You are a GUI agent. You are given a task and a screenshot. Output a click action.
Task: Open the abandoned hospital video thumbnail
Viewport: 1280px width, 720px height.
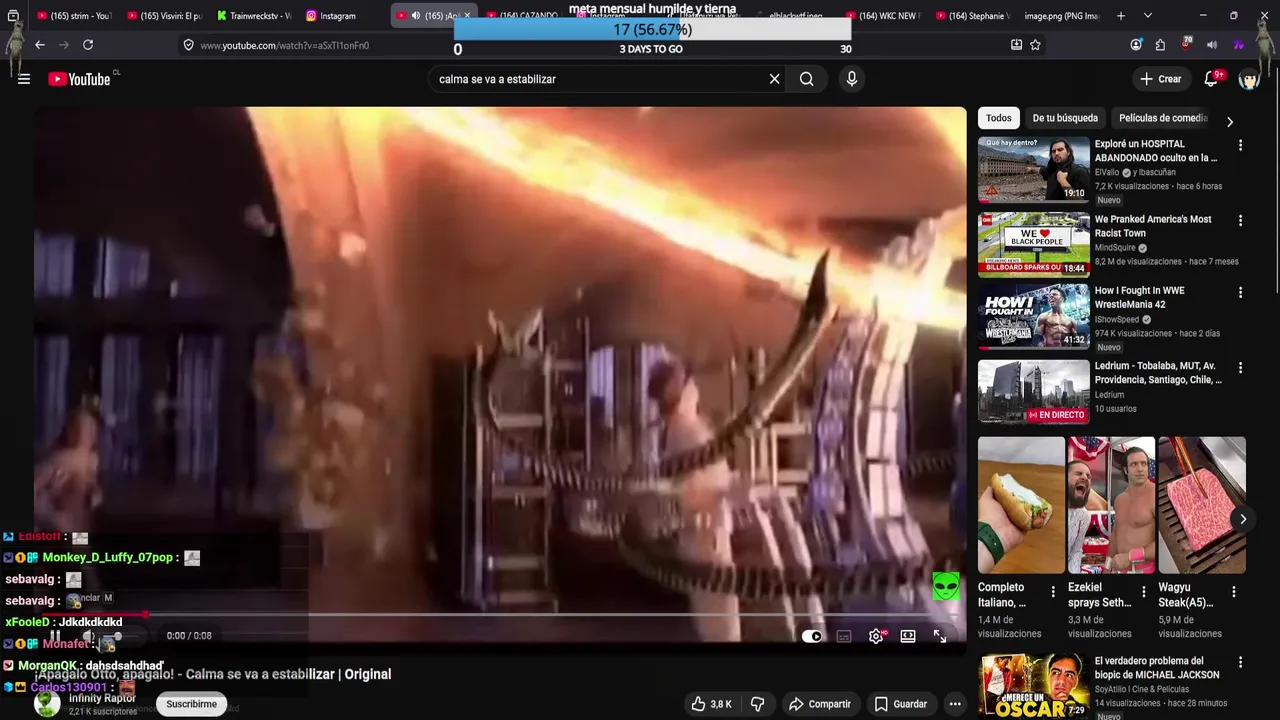click(x=1034, y=169)
